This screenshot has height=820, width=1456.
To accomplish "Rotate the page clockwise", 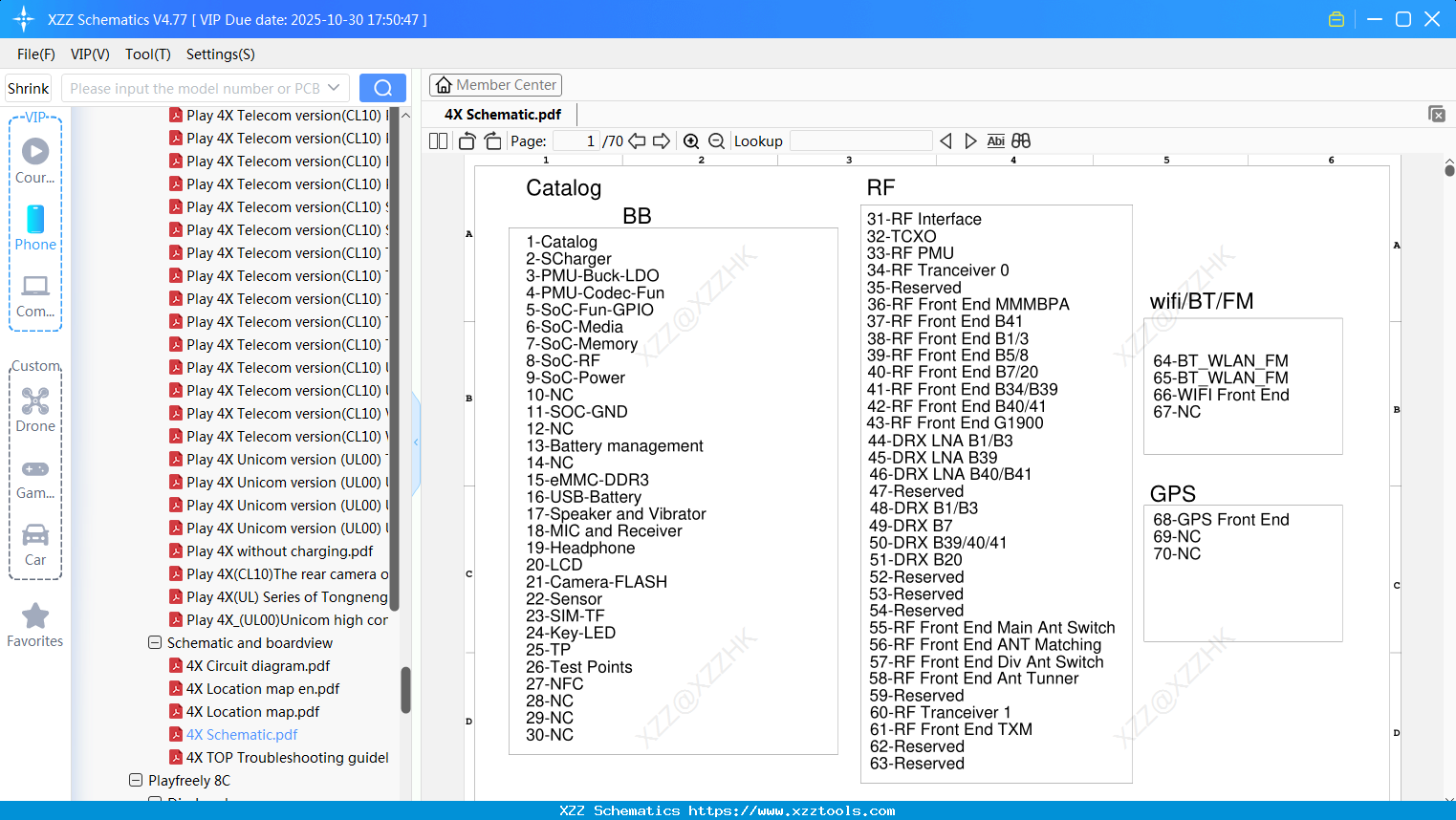I will point(492,140).
